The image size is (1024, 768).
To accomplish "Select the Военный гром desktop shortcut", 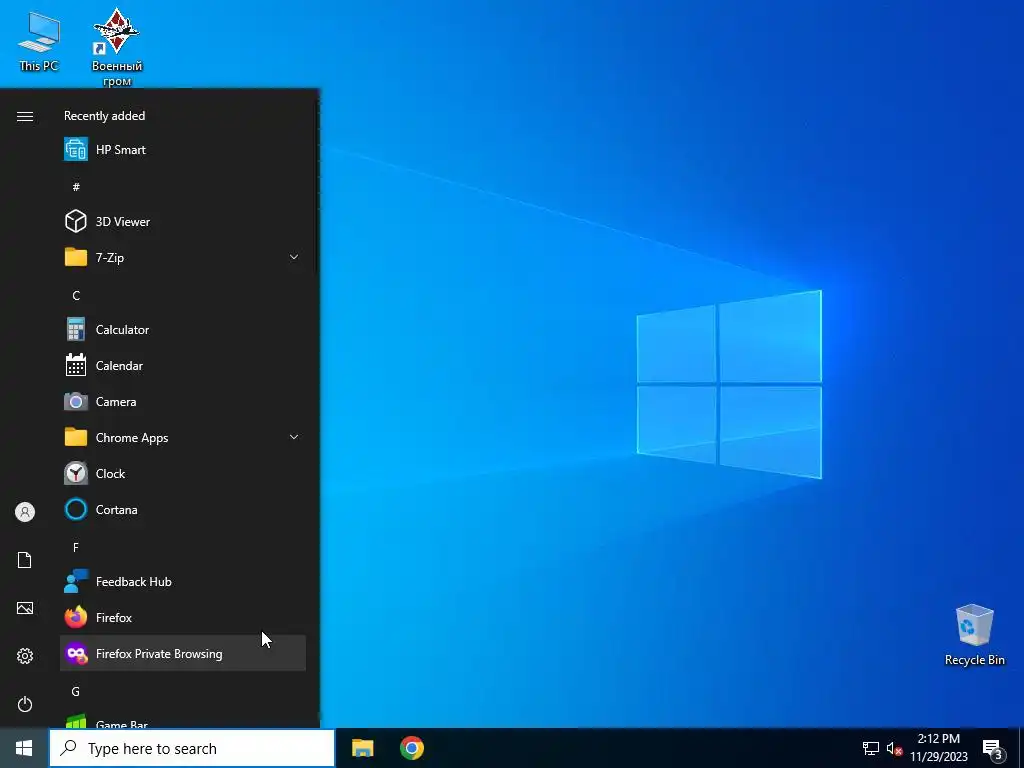I will (x=117, y=47).
